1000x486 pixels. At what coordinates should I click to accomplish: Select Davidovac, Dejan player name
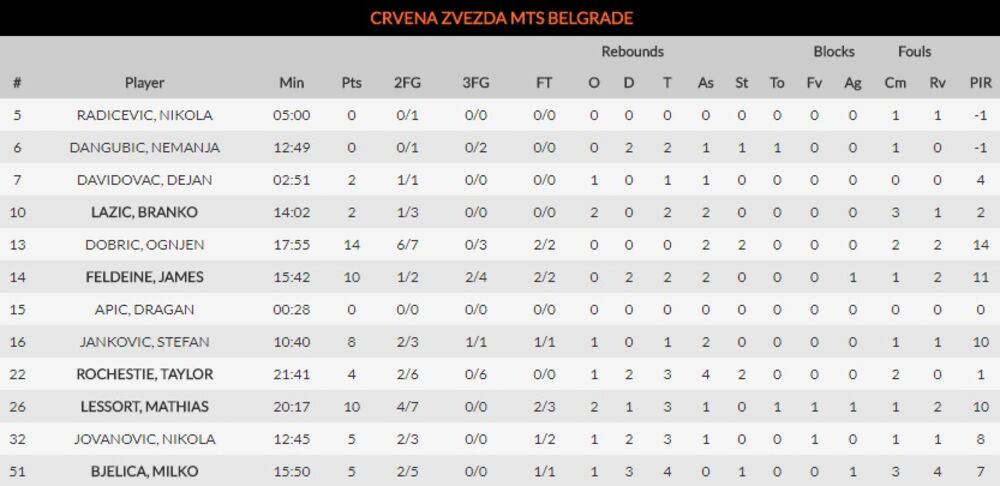[x=145, y=180]
